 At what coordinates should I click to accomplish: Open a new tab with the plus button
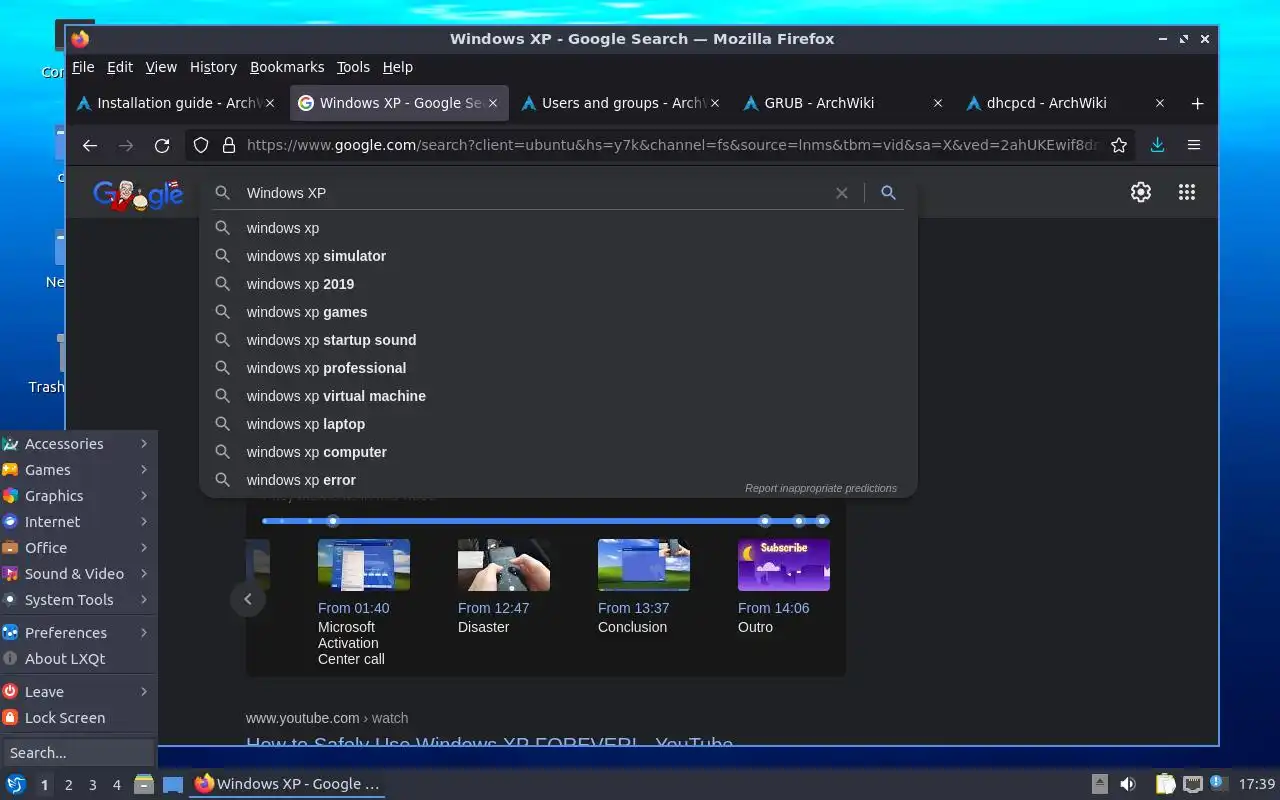1197,103
